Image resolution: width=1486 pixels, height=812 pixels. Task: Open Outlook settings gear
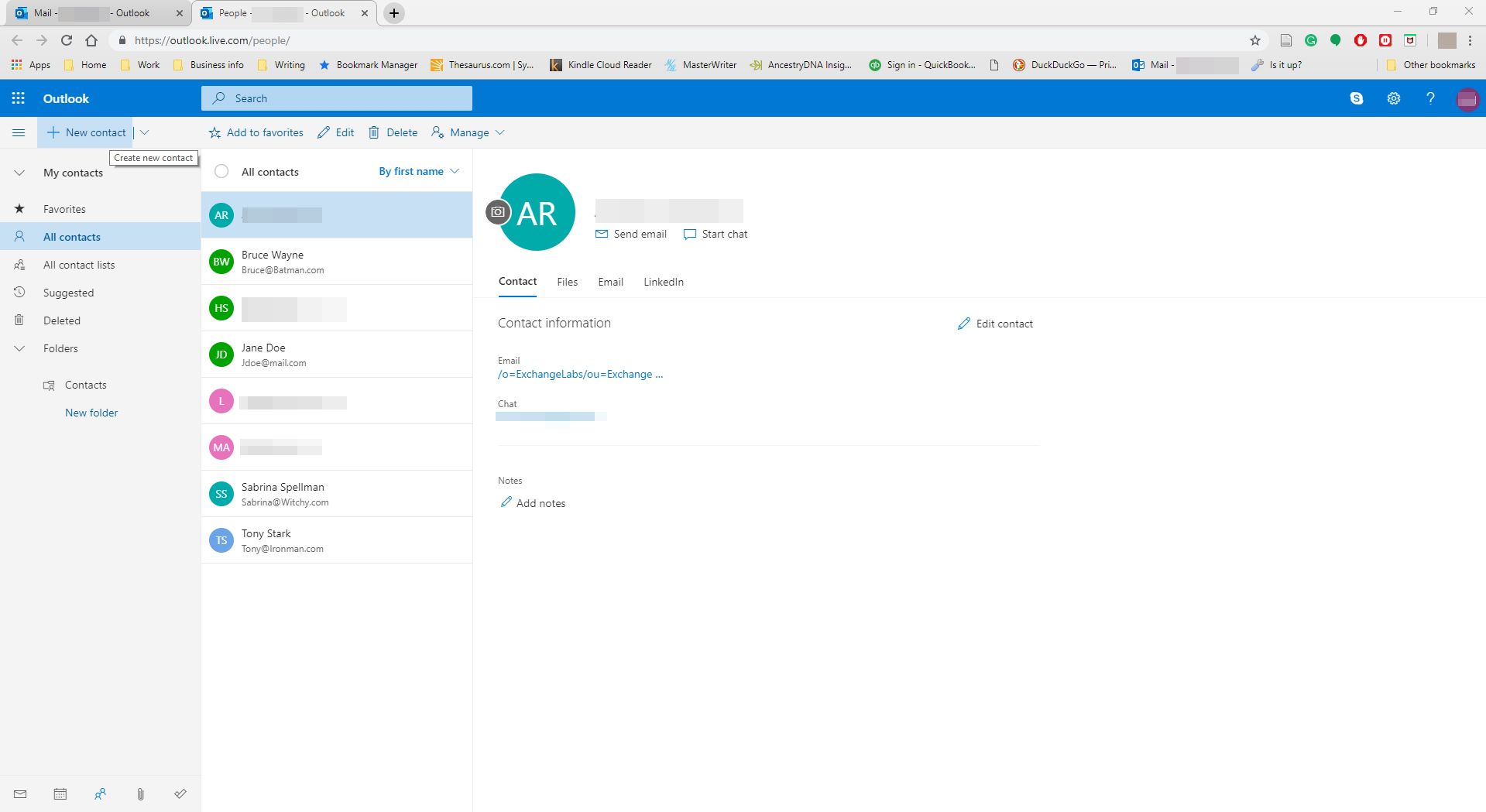coord(1394,98)
